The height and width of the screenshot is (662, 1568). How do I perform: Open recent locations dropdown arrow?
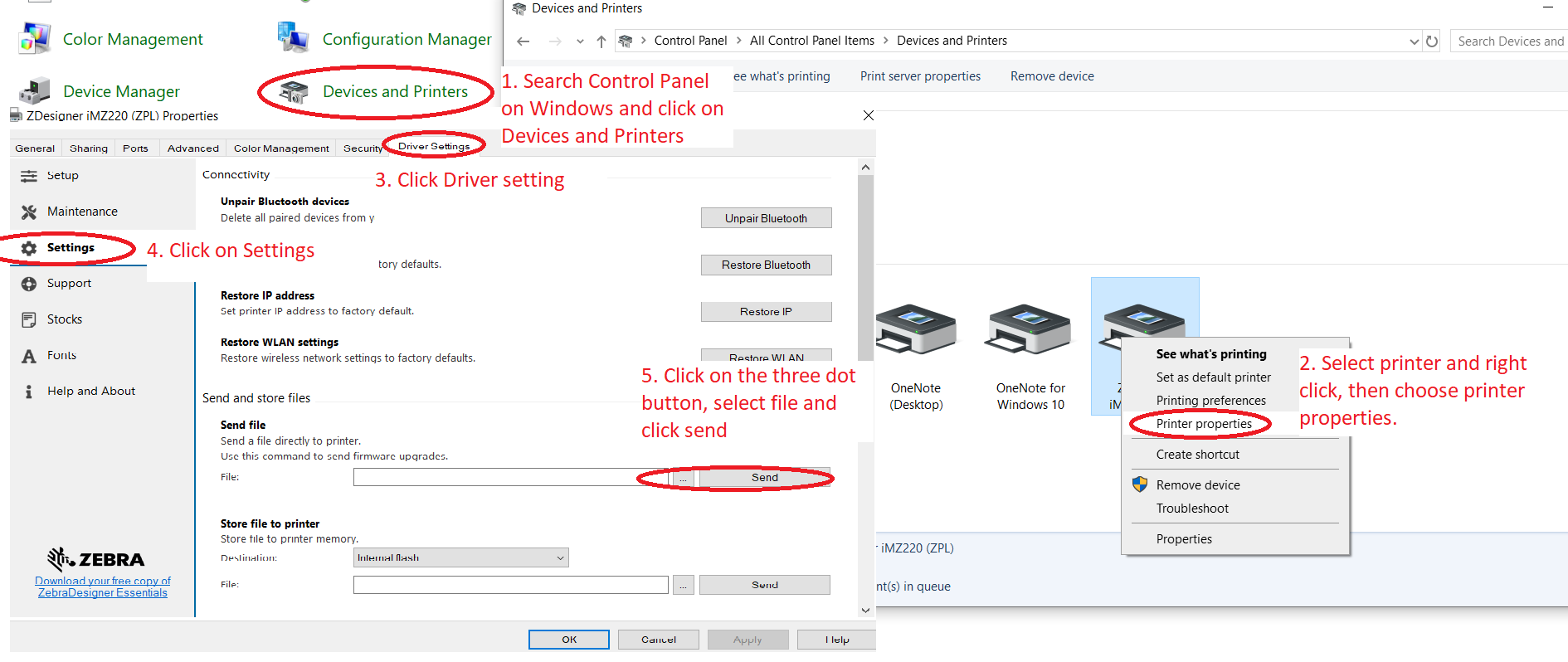tap(580, 41)
